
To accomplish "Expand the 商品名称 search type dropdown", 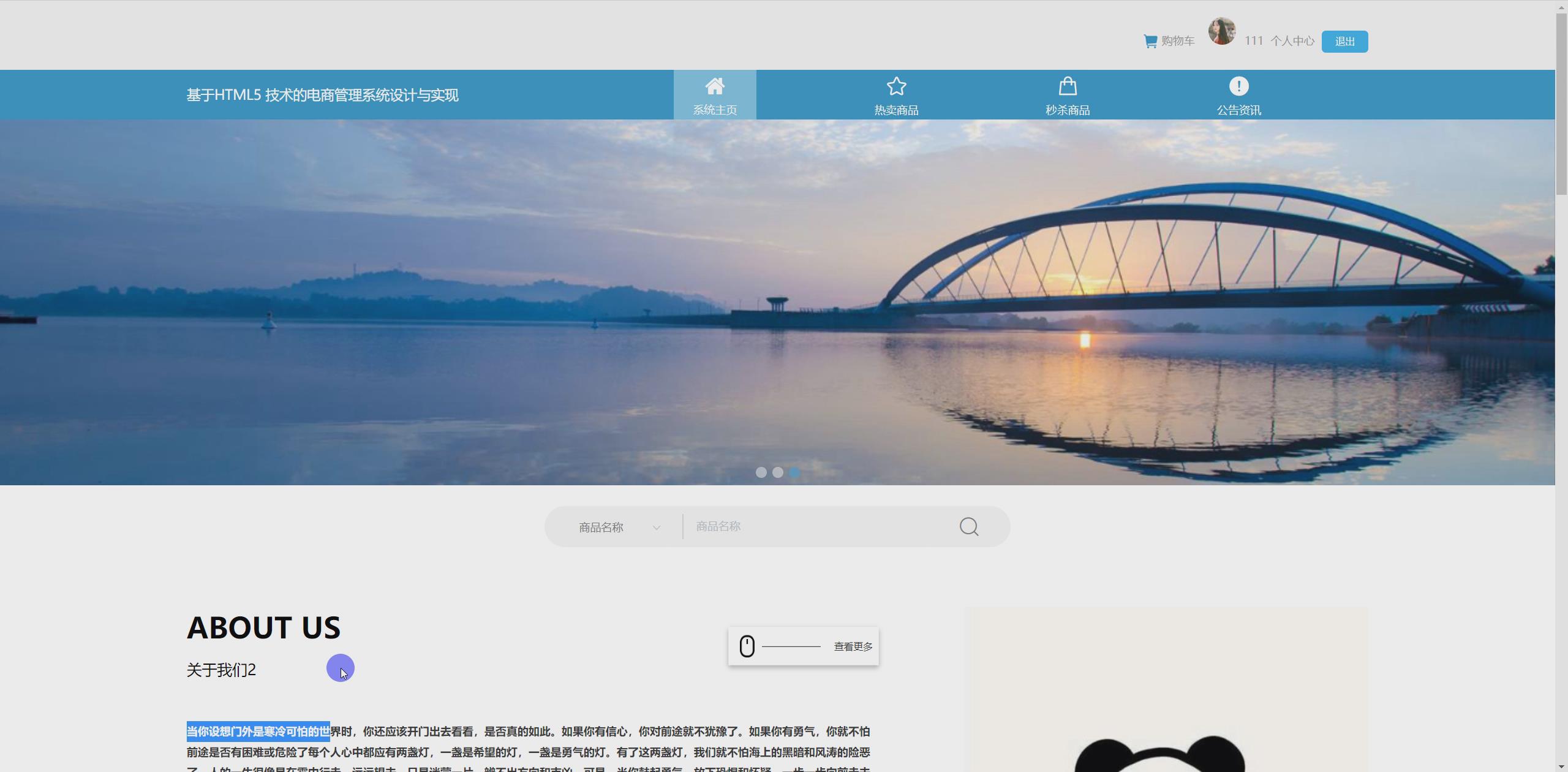I will coord(619,527).
